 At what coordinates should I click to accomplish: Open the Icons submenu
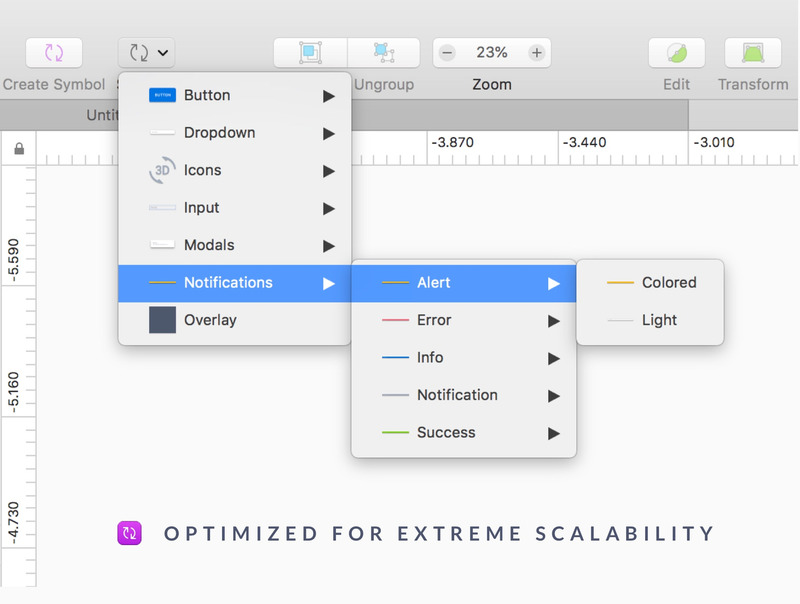(x=235, y=170)
